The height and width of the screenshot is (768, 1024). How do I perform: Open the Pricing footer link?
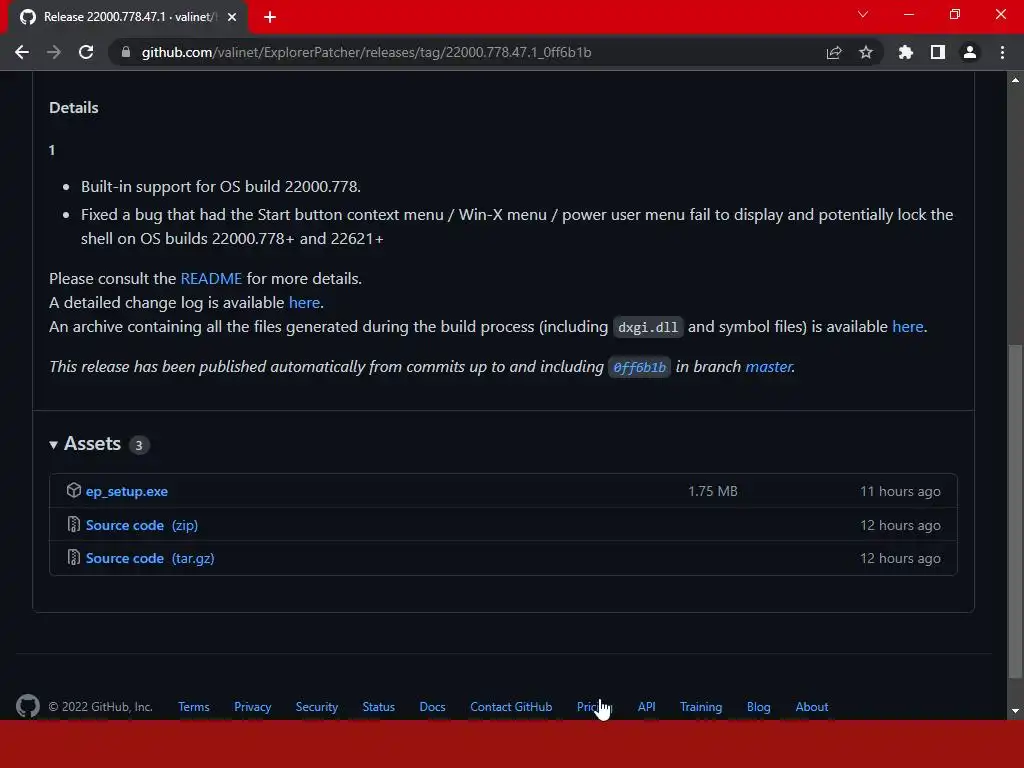click(593, 707)
